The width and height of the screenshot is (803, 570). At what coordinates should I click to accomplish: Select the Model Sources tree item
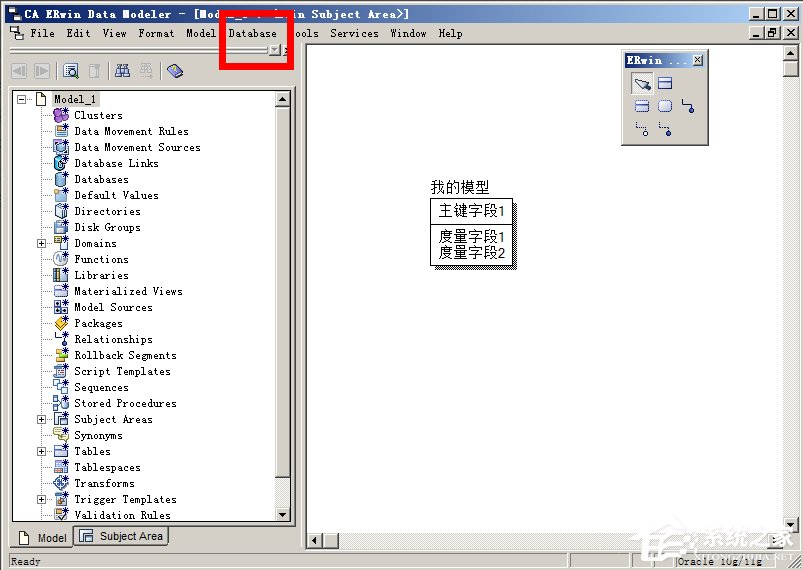(x=113, y=307)
